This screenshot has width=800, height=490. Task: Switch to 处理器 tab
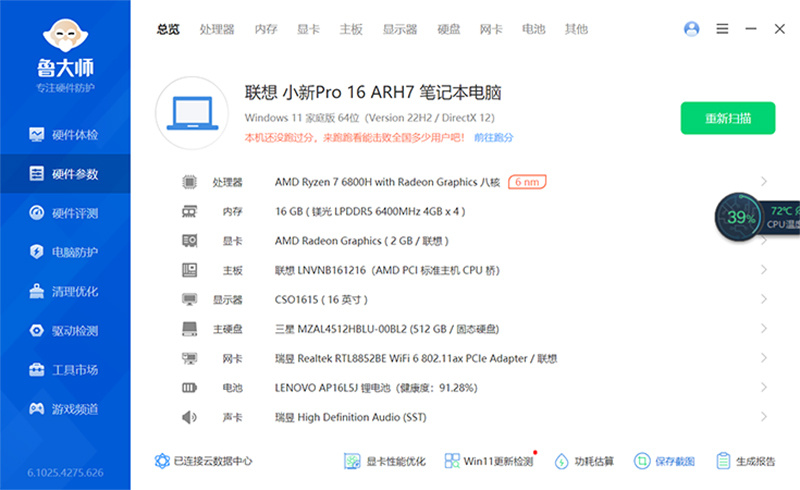[217, 30]
